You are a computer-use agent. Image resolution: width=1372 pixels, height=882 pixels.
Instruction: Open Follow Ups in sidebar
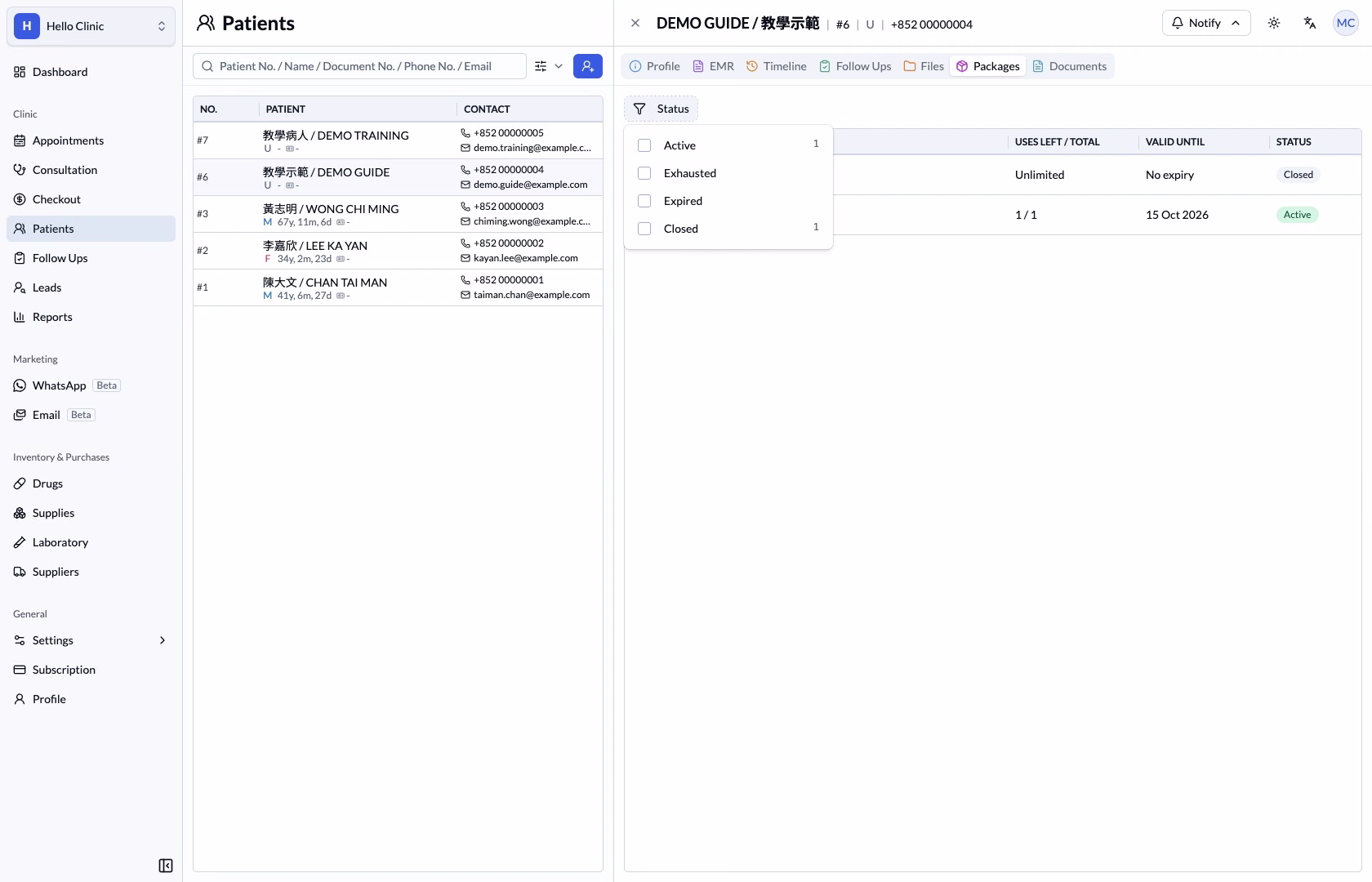click(x=91, y=258)
